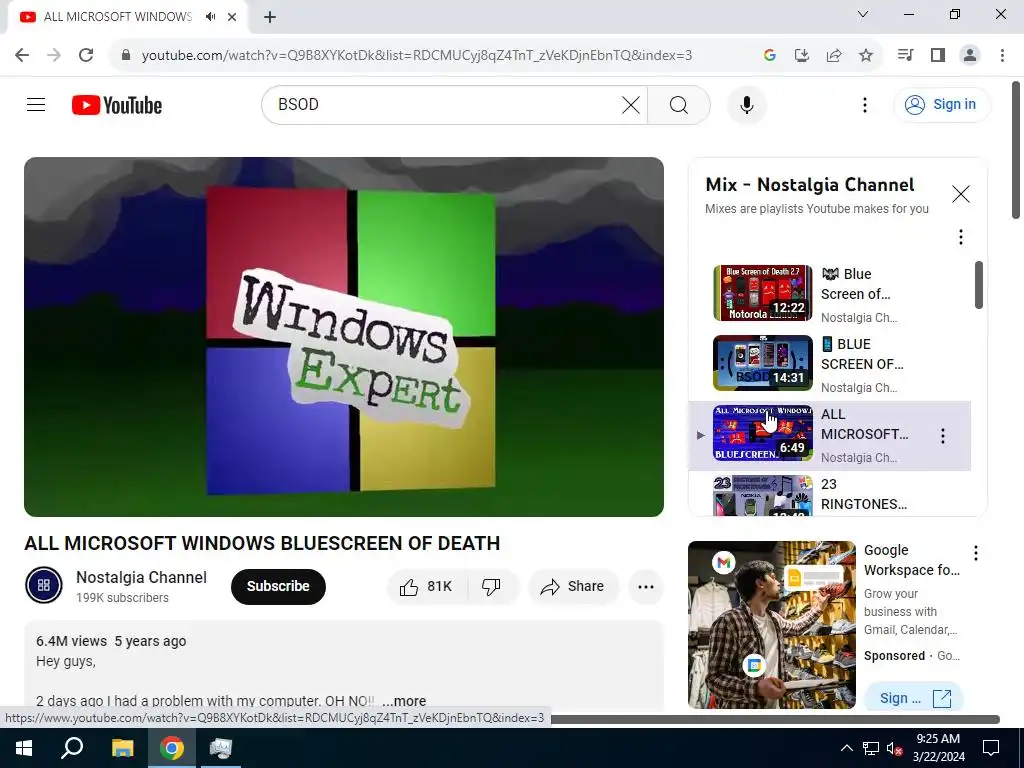Screen dimensions: 1024x768
Task: Click the magnifier search button
Action: coord(679,104)
